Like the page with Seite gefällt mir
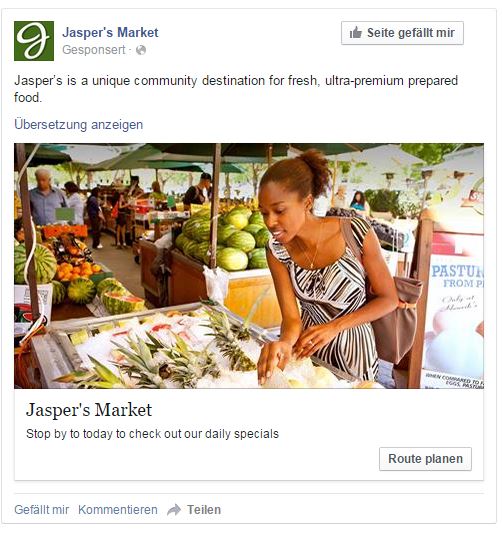Viewport: 502px width, 533px height. click(x=402, y=33)
